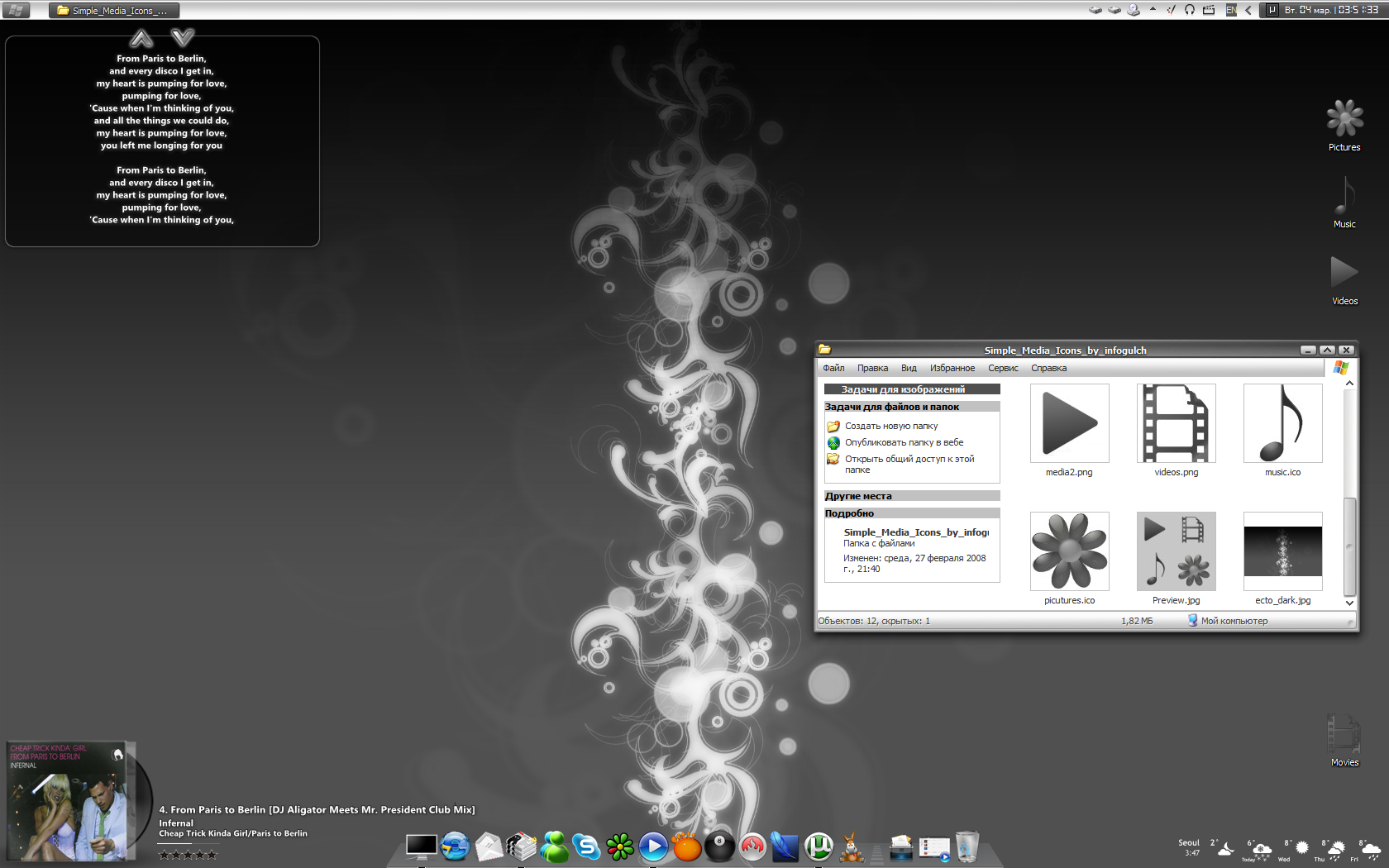Open the Recycle Bin in the dock
The width and height of the screenshot is (1389, 868).
(967, 847)
